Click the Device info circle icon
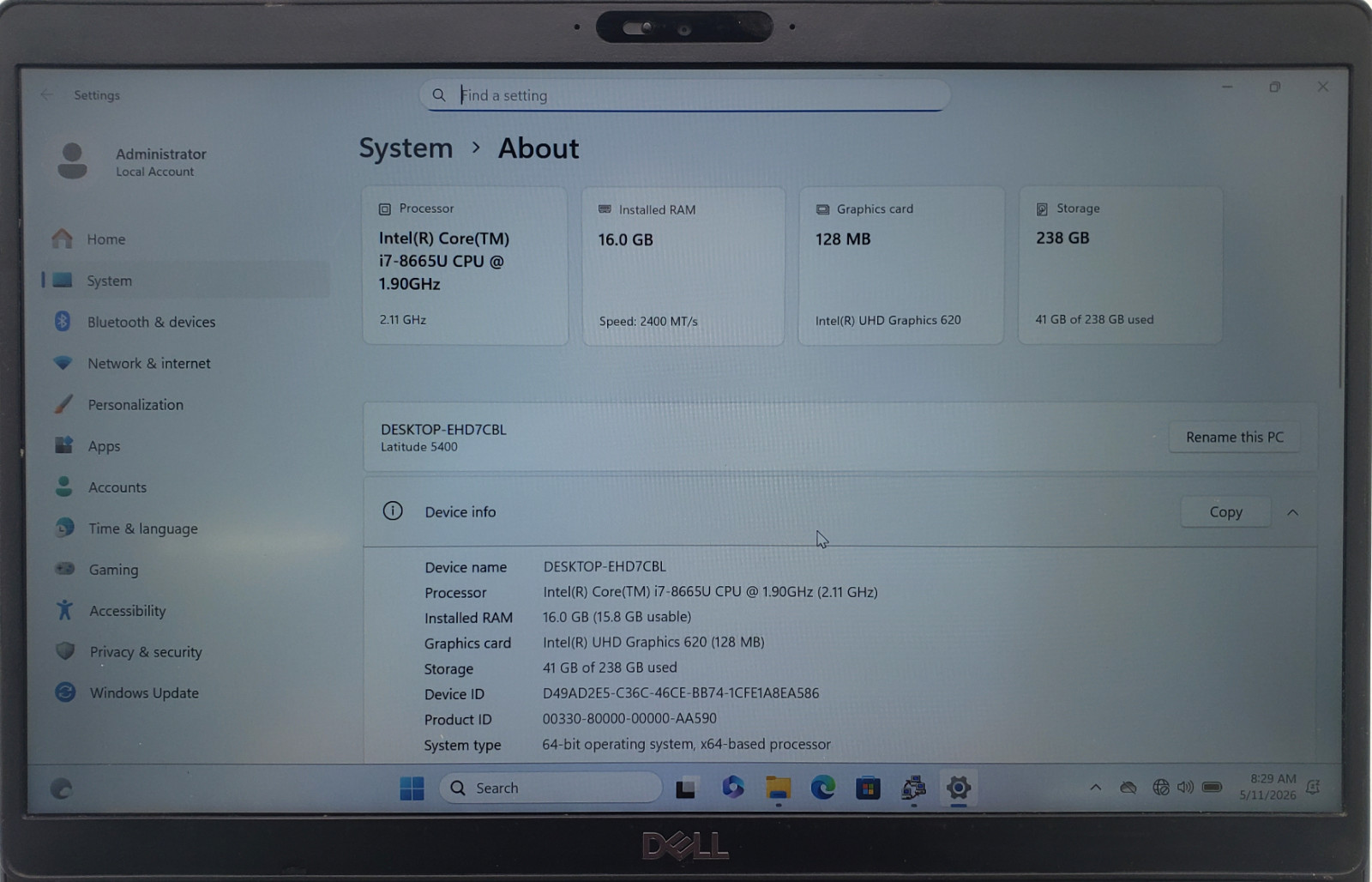The height and width of the screenshot is (882, 1372). 393,511
